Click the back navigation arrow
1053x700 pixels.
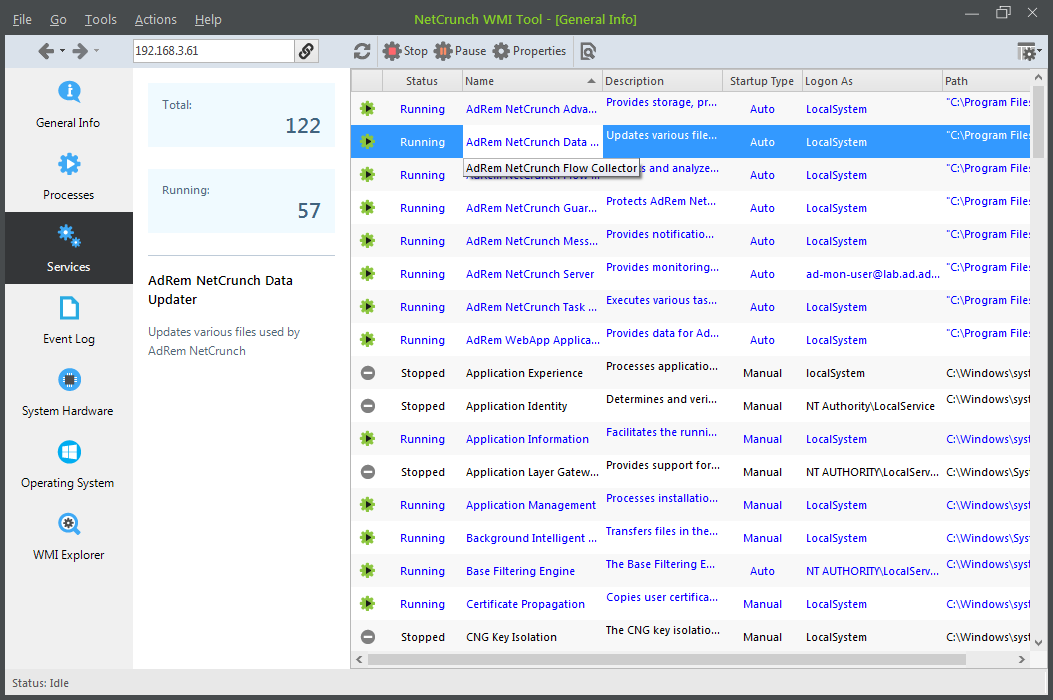(46, 51)
